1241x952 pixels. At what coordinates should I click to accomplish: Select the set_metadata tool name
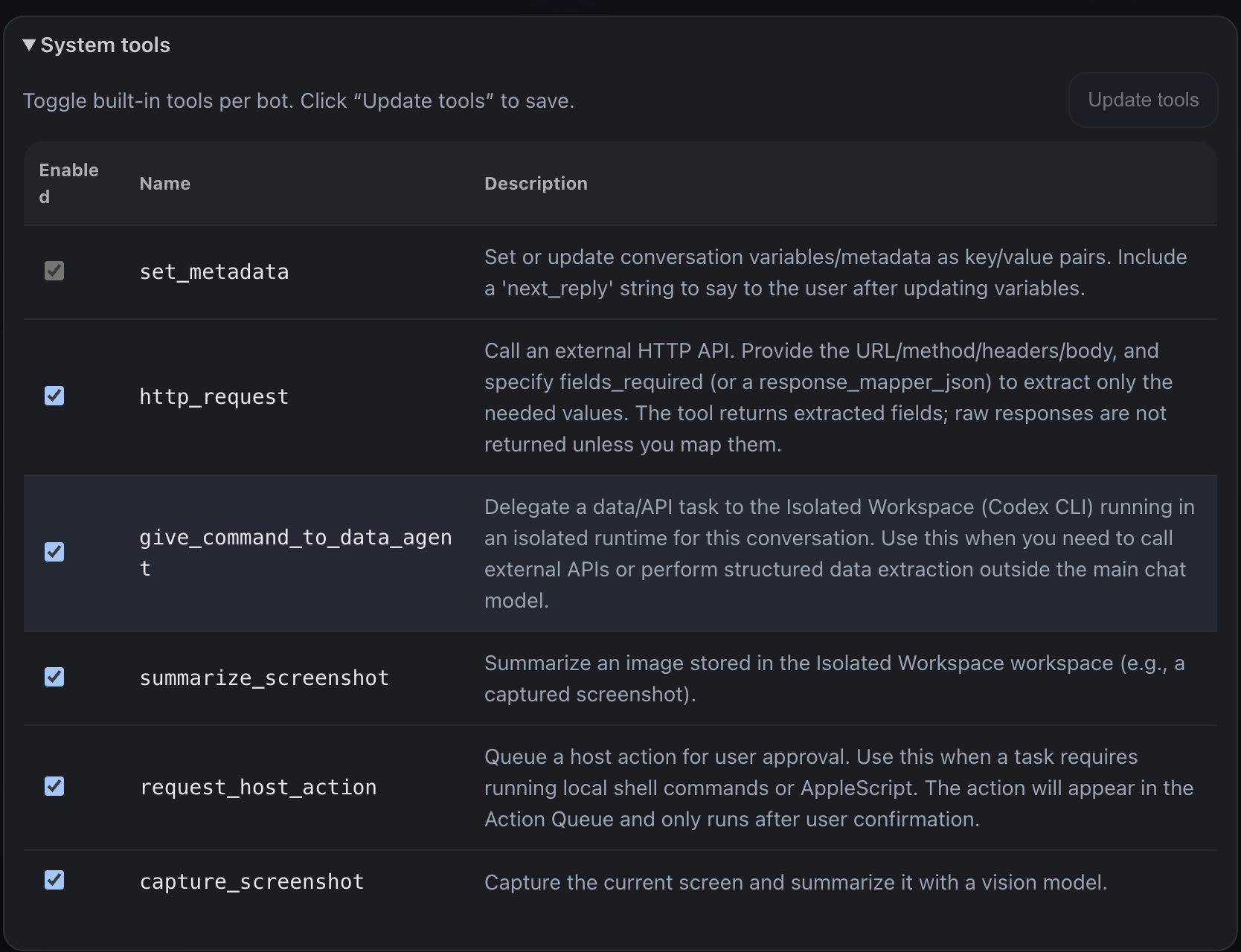click(x=214, y=271)
